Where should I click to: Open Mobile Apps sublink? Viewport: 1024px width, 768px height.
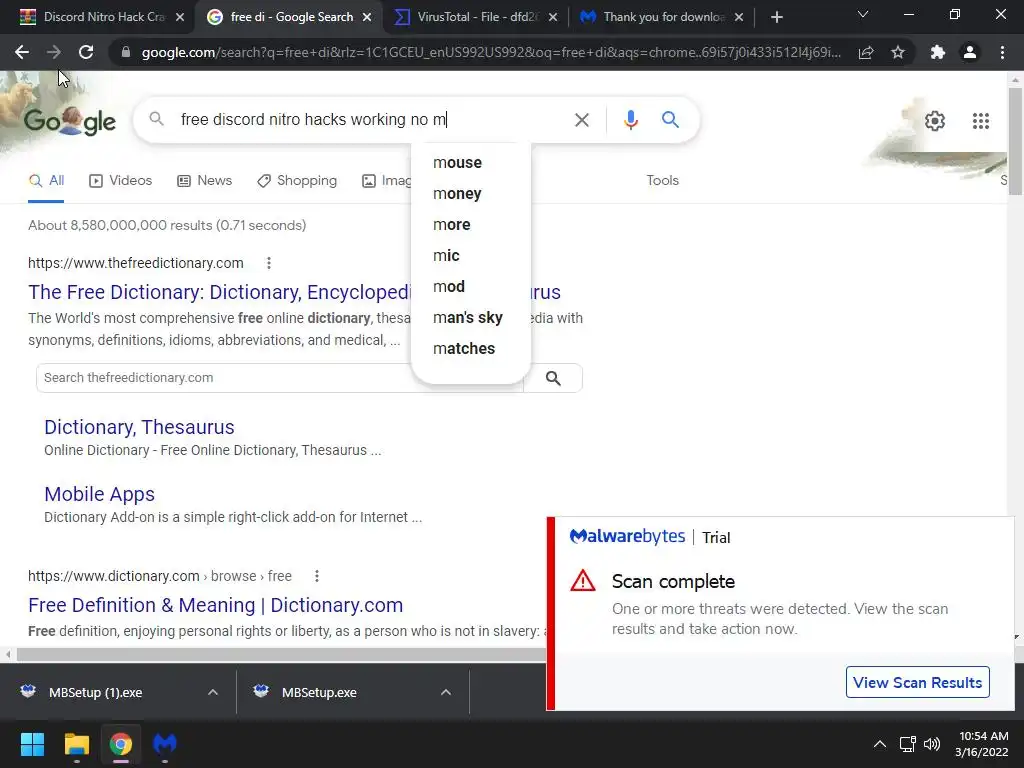pyautogui.click(x=99, y=494)
